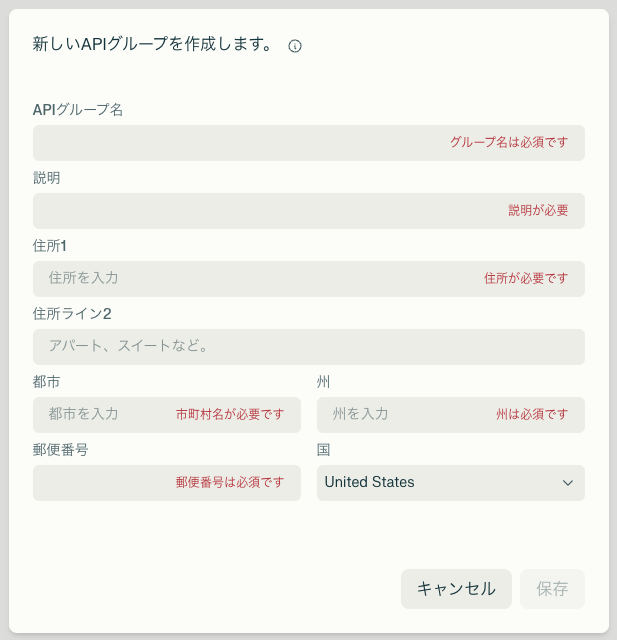The image size is (617, 640).
Task: Click the error message 郵便番号は必須です
Action: [230, 482]
